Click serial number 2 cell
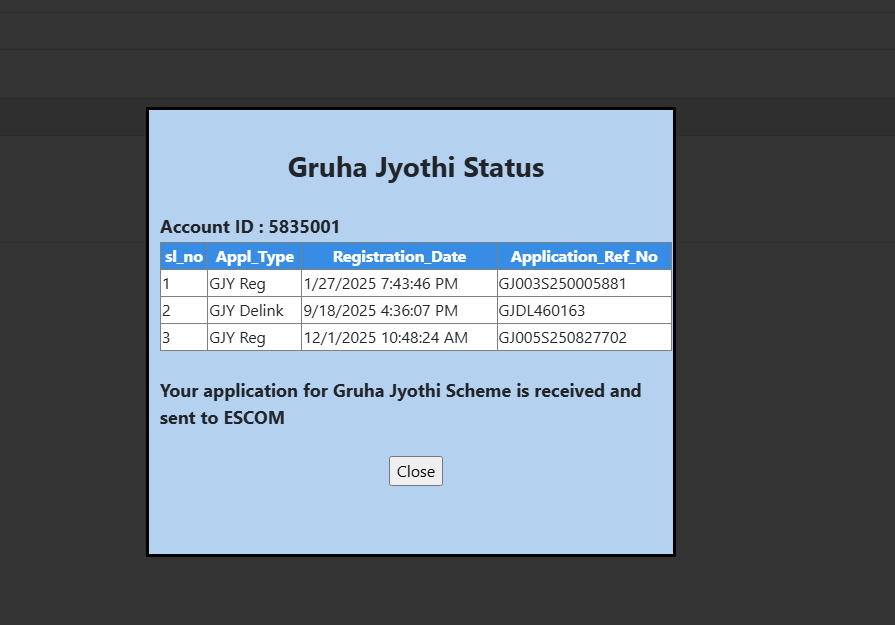Image resolution: width=895 pixels, height=625 pixels. tap(184, 311)
